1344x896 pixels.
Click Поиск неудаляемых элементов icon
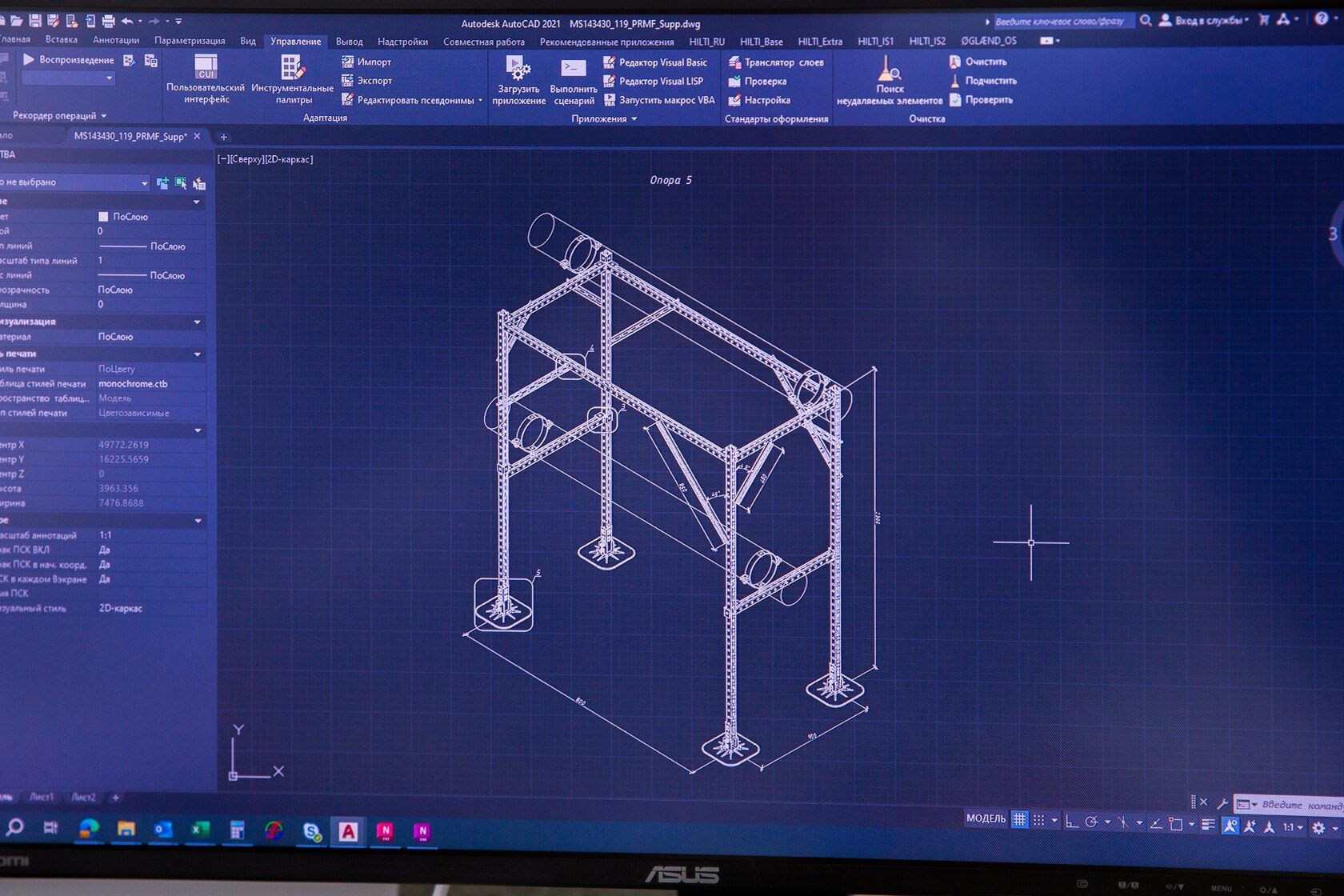[x=889, y=80]
